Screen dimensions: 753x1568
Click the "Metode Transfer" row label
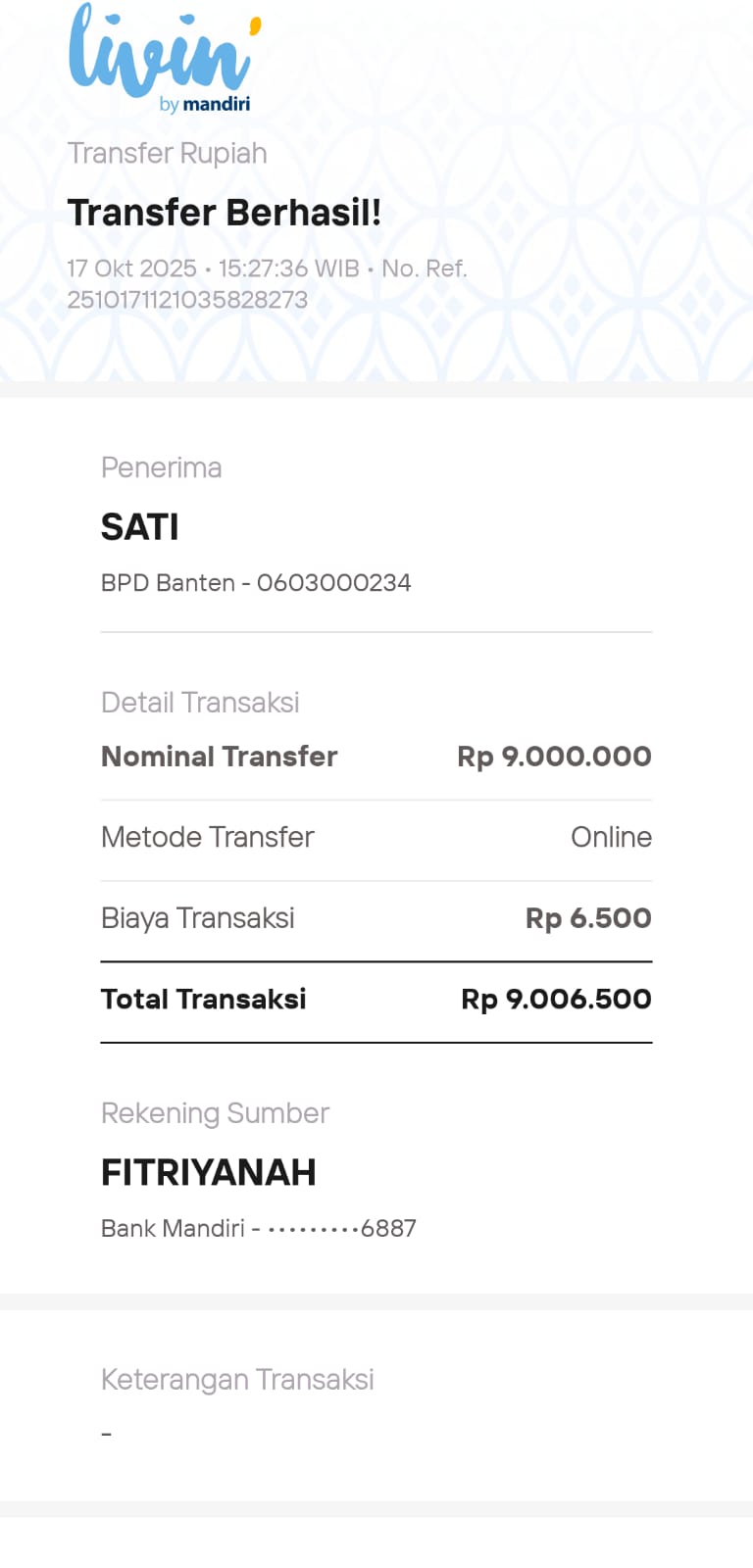point(207,837)
